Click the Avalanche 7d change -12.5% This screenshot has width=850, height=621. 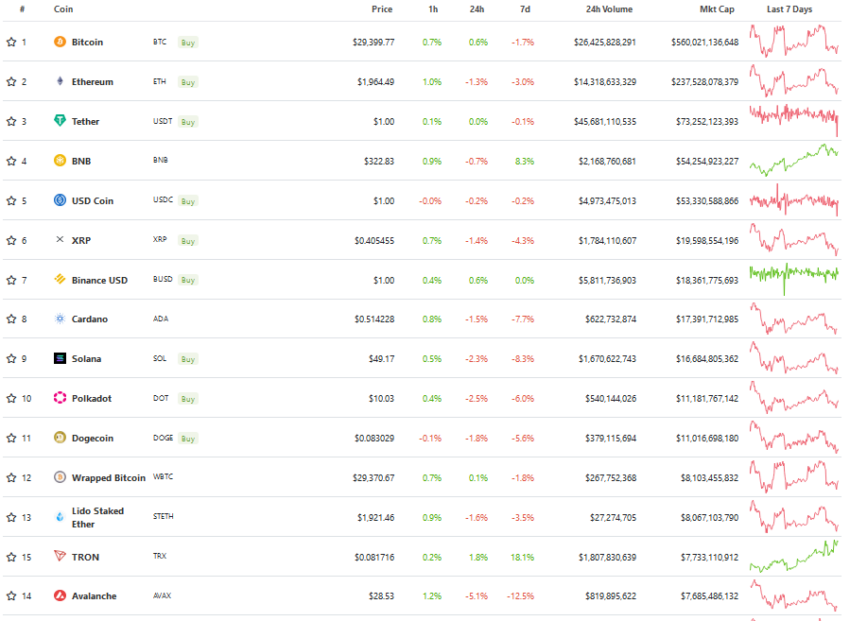click(x=520, y=596)
